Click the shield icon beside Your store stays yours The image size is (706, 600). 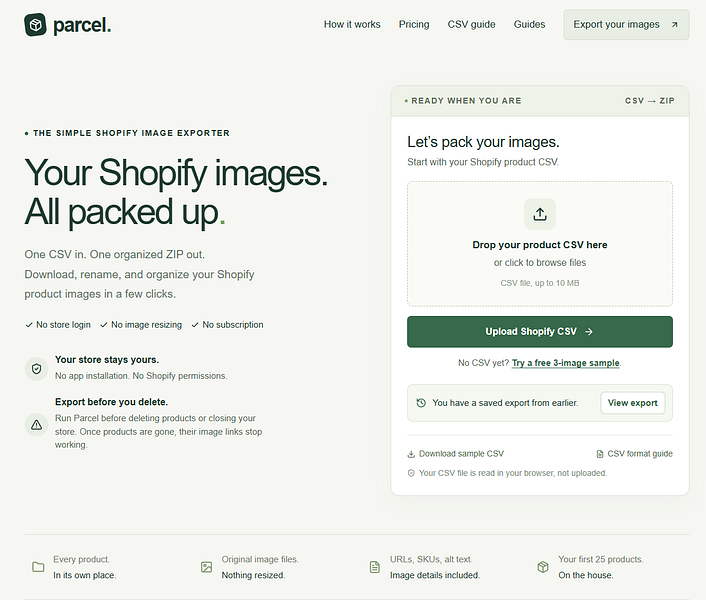[x=36, y=369]
